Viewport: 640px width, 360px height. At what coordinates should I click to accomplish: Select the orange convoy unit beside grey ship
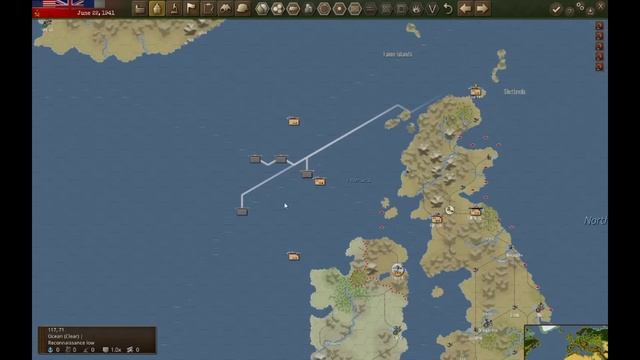[320, 181]
